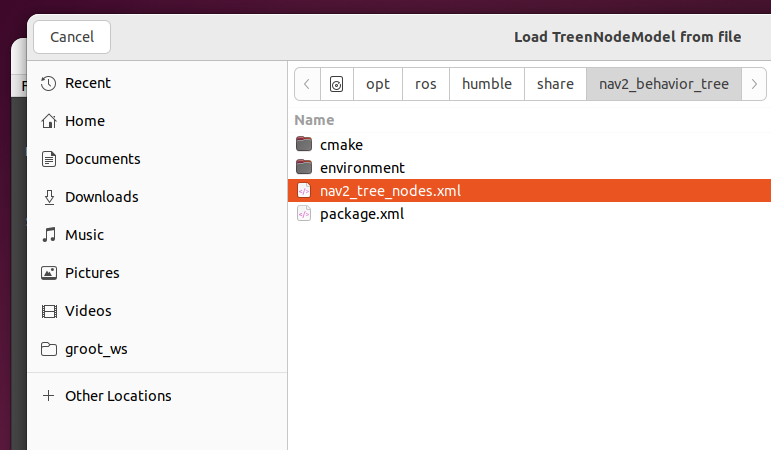
Task: Open Other Locations with plus icon
Action: pos(48,396)
